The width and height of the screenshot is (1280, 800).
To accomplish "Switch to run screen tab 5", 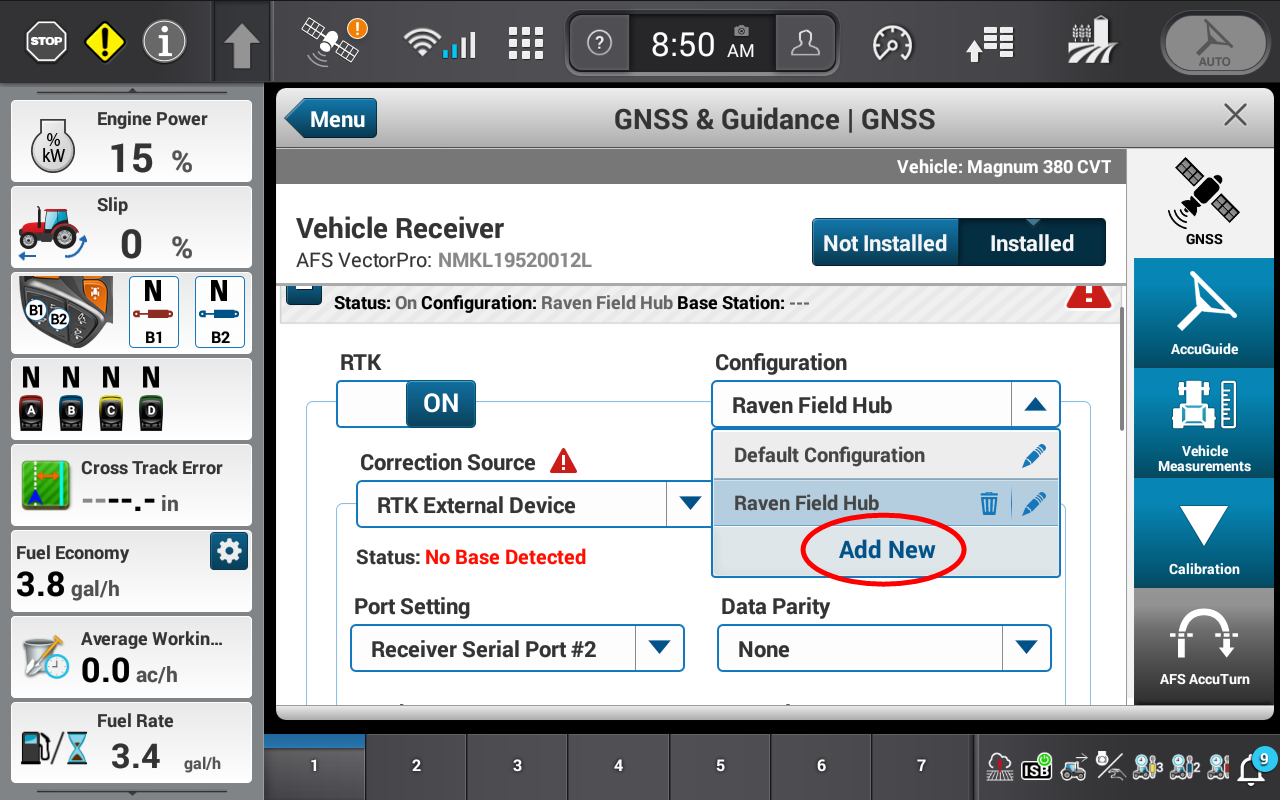I will tap(720, 766).
